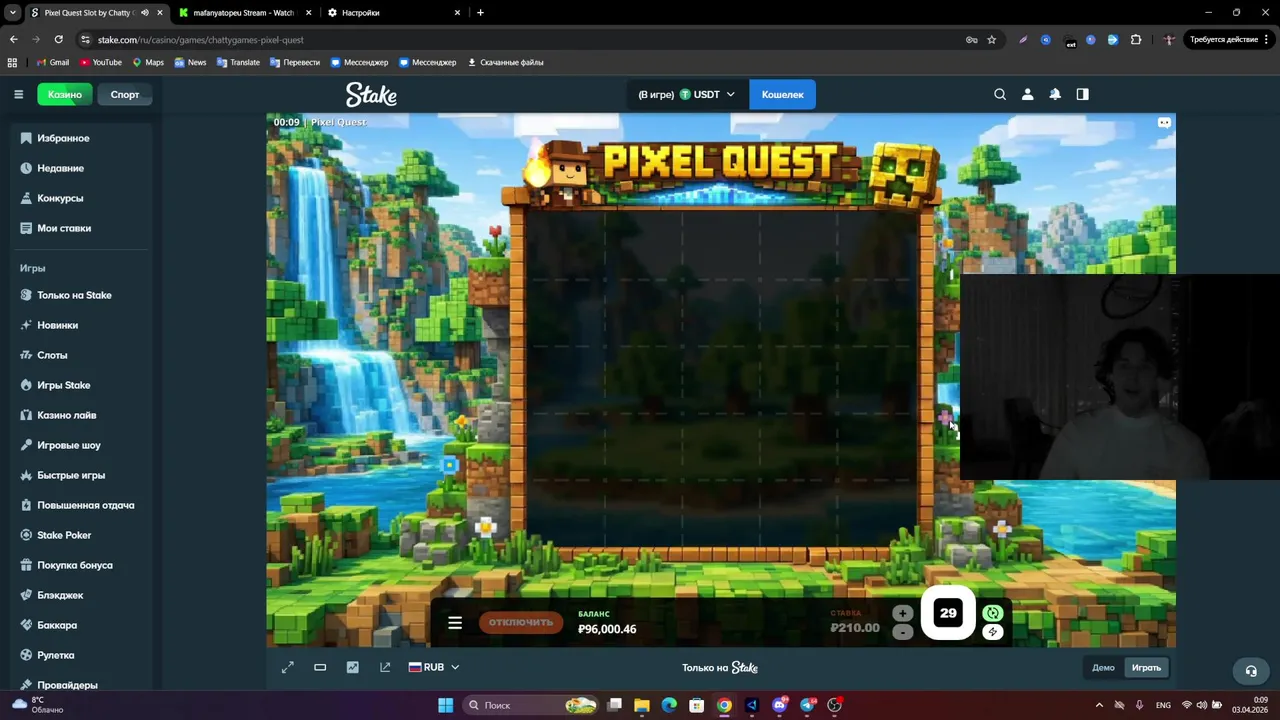
Task: Click the Stake logo
Action: 371,94
